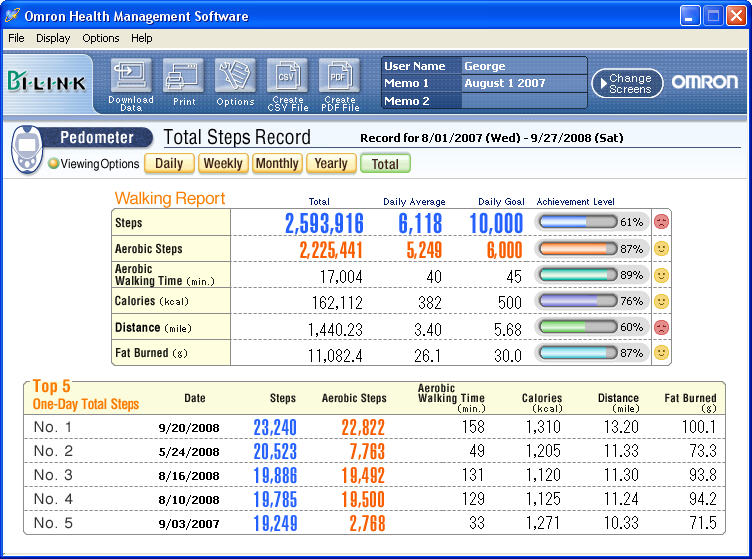This screenshot has height=559, width=752.
Task: Click the sad face icon for Steps
Action: coord(661,222)
